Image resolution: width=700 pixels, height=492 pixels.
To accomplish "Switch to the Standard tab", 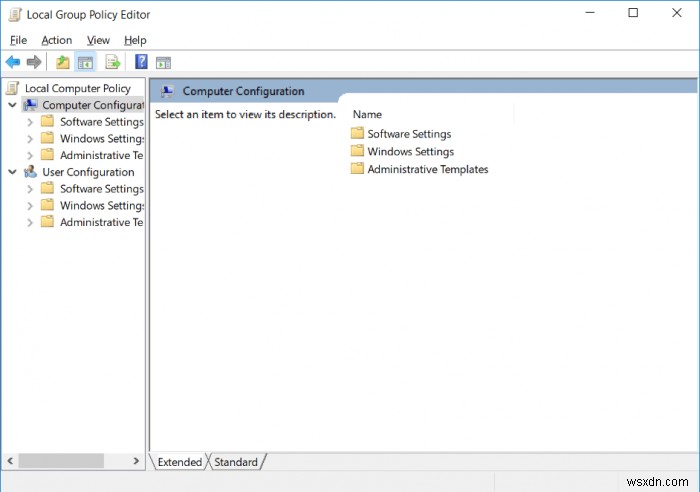I will pos(236,462).
